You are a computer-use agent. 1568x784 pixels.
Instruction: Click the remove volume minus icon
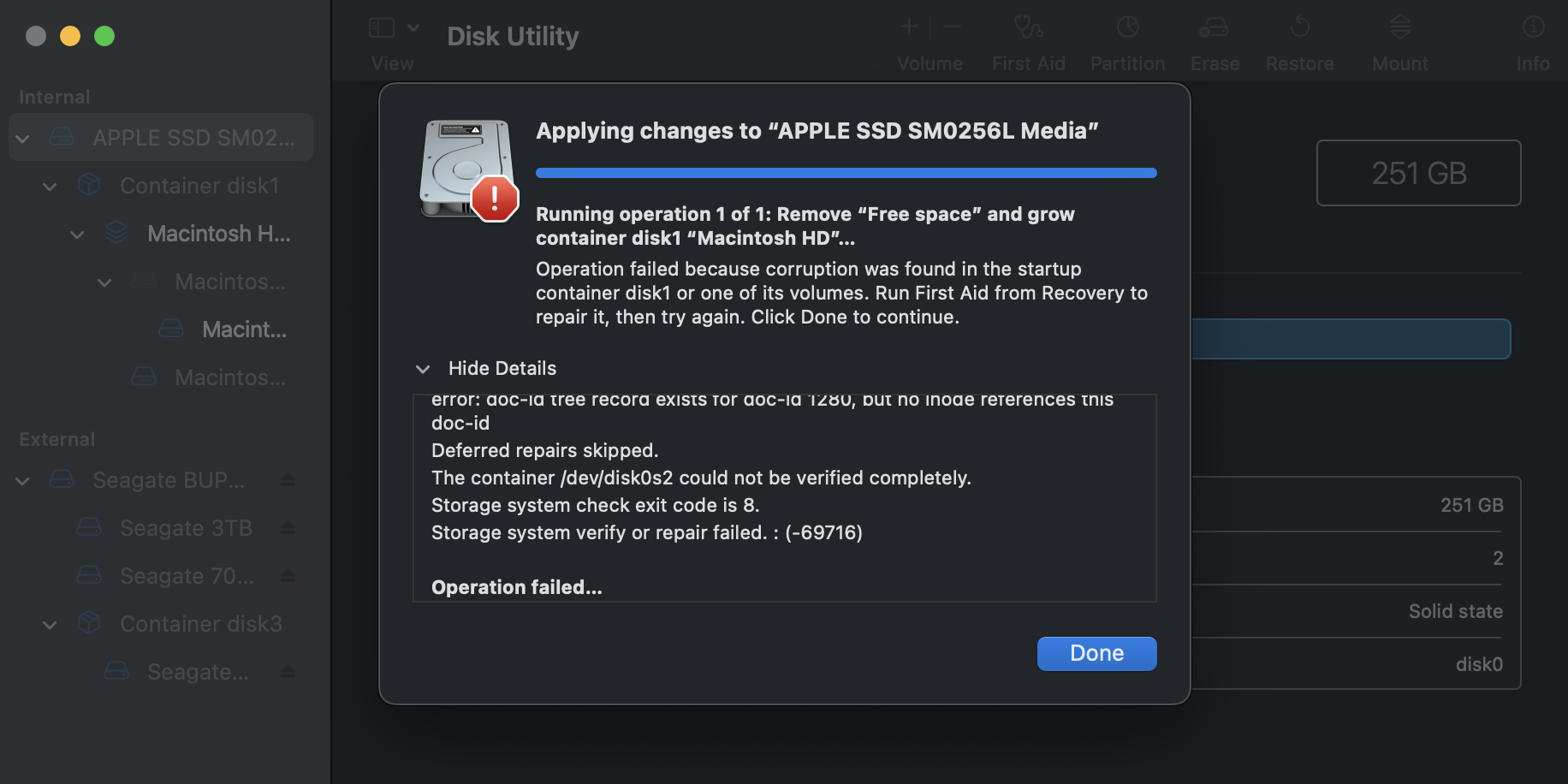coord(952,27)
